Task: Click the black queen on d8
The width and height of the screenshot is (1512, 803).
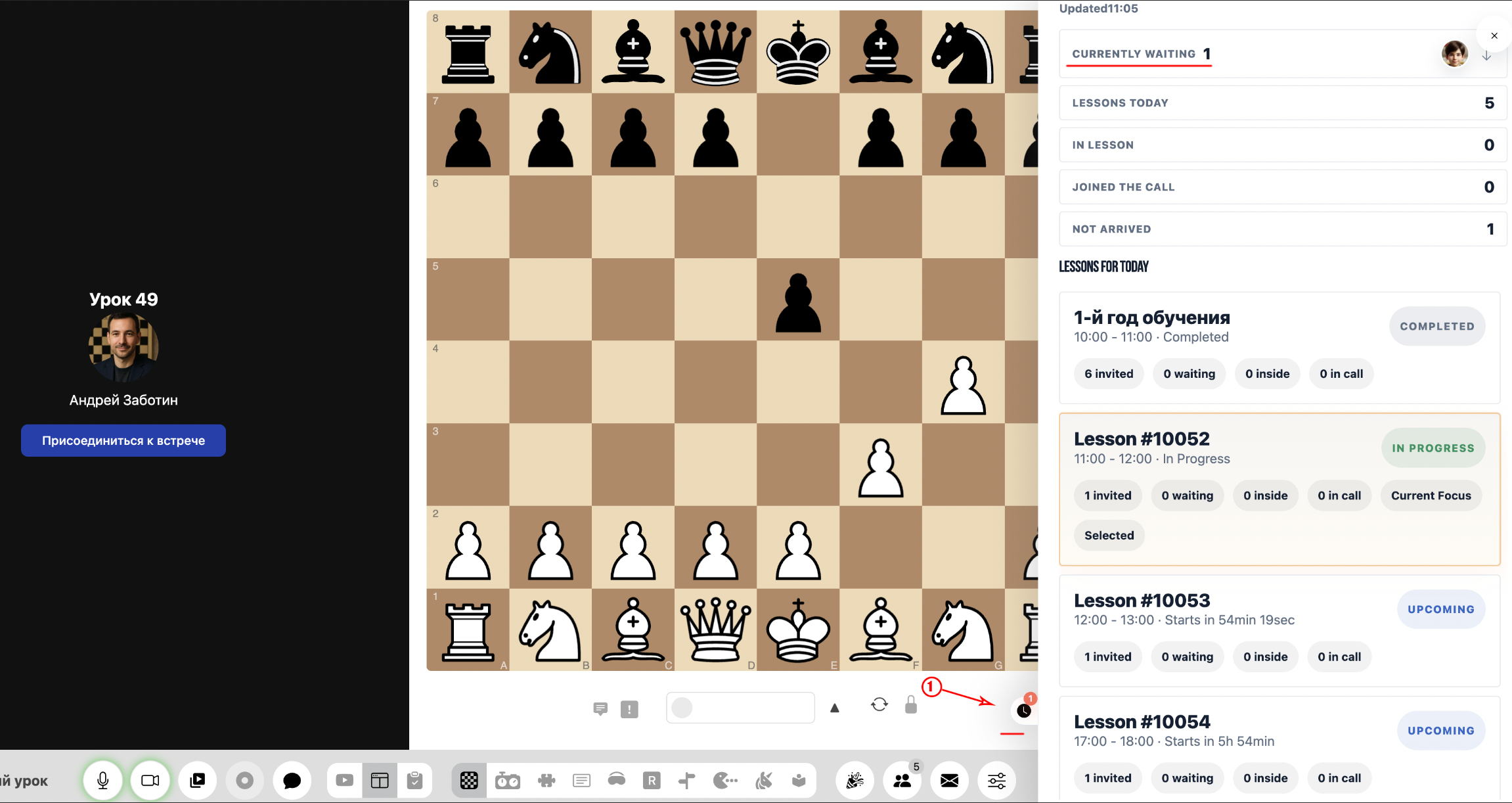Action: tap(716, 52)
